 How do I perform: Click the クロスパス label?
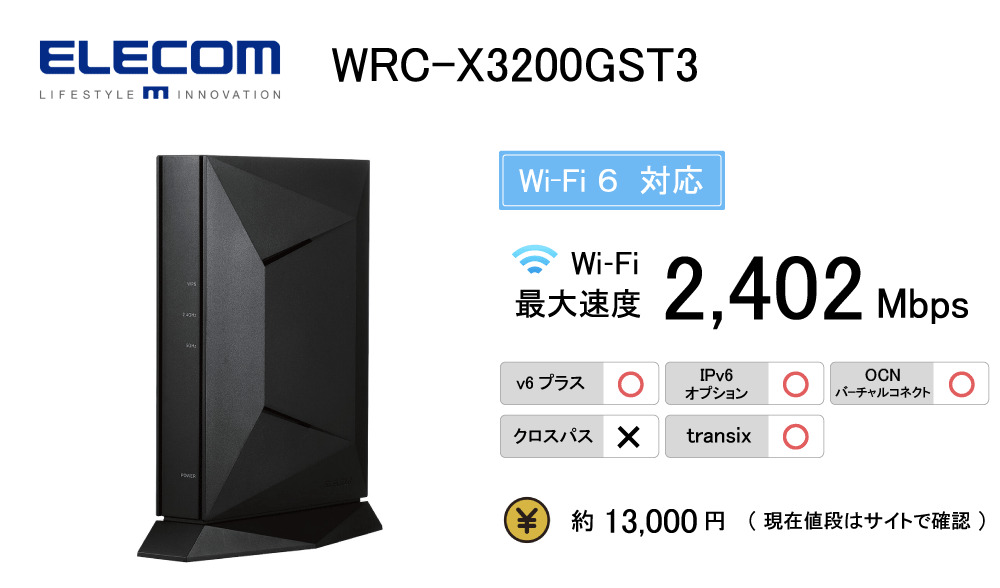pos(553,436)
